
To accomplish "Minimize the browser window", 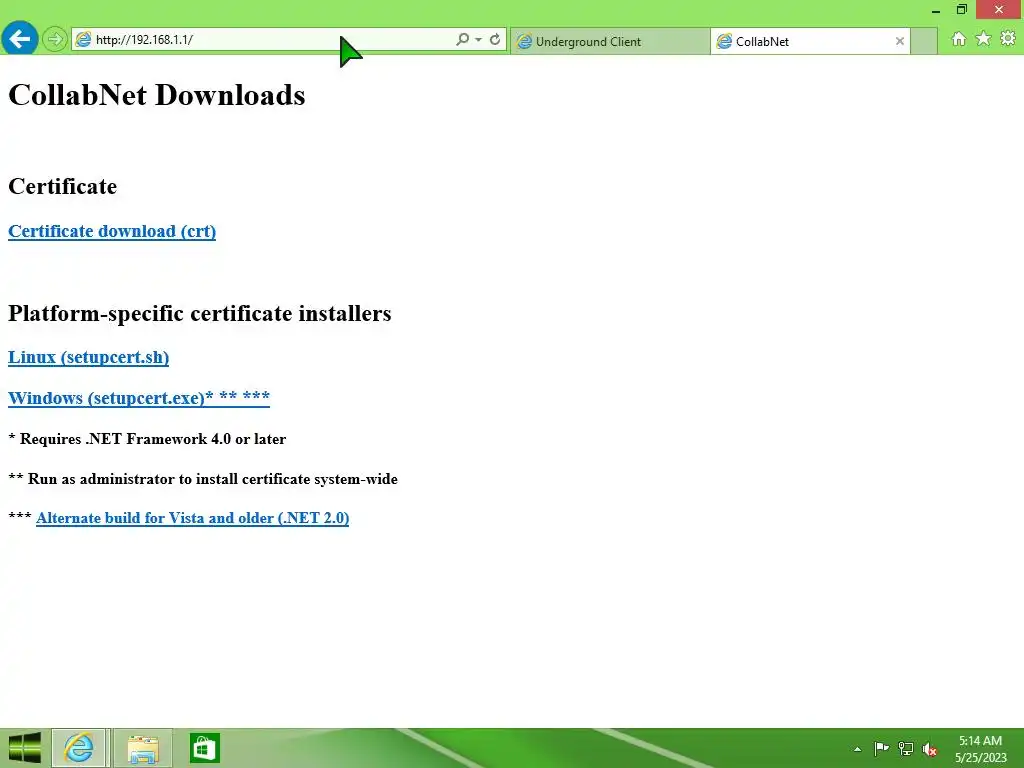I will click(936, 10).
